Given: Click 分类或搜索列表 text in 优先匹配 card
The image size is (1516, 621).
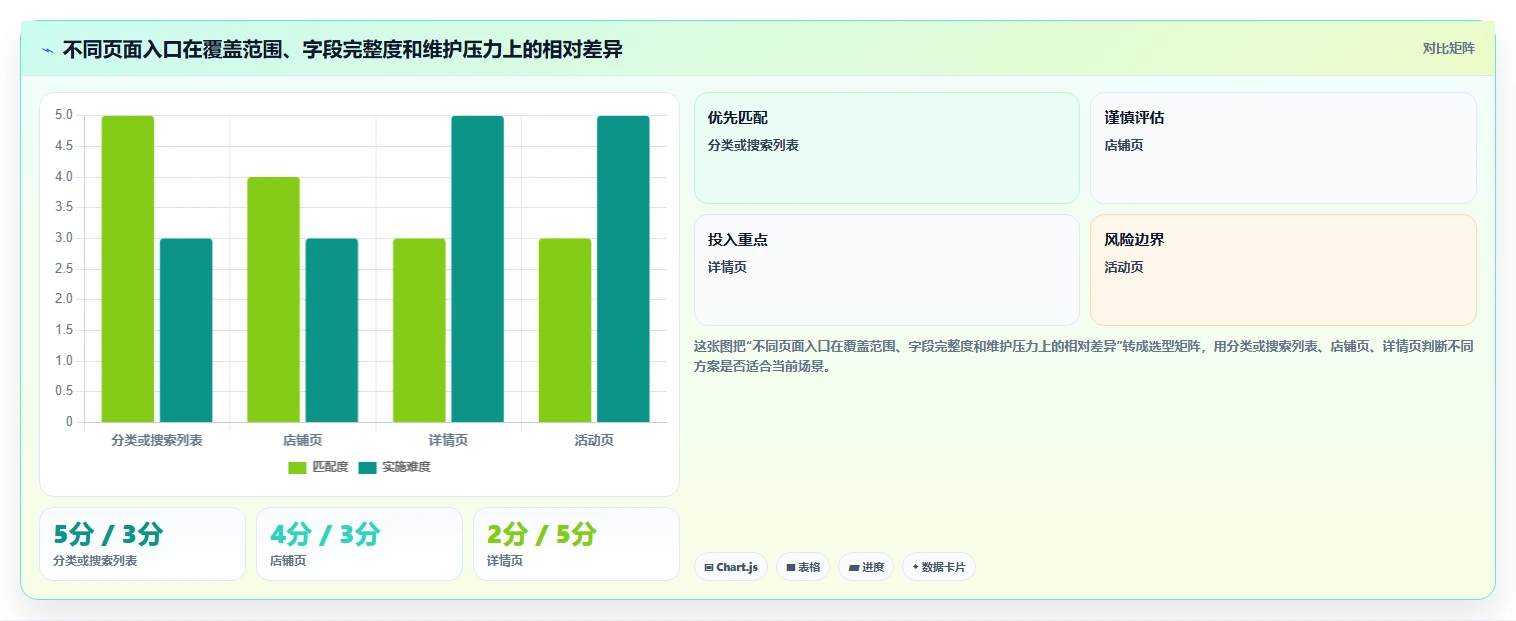Looking at the screenshot, I should pos(753,145).
